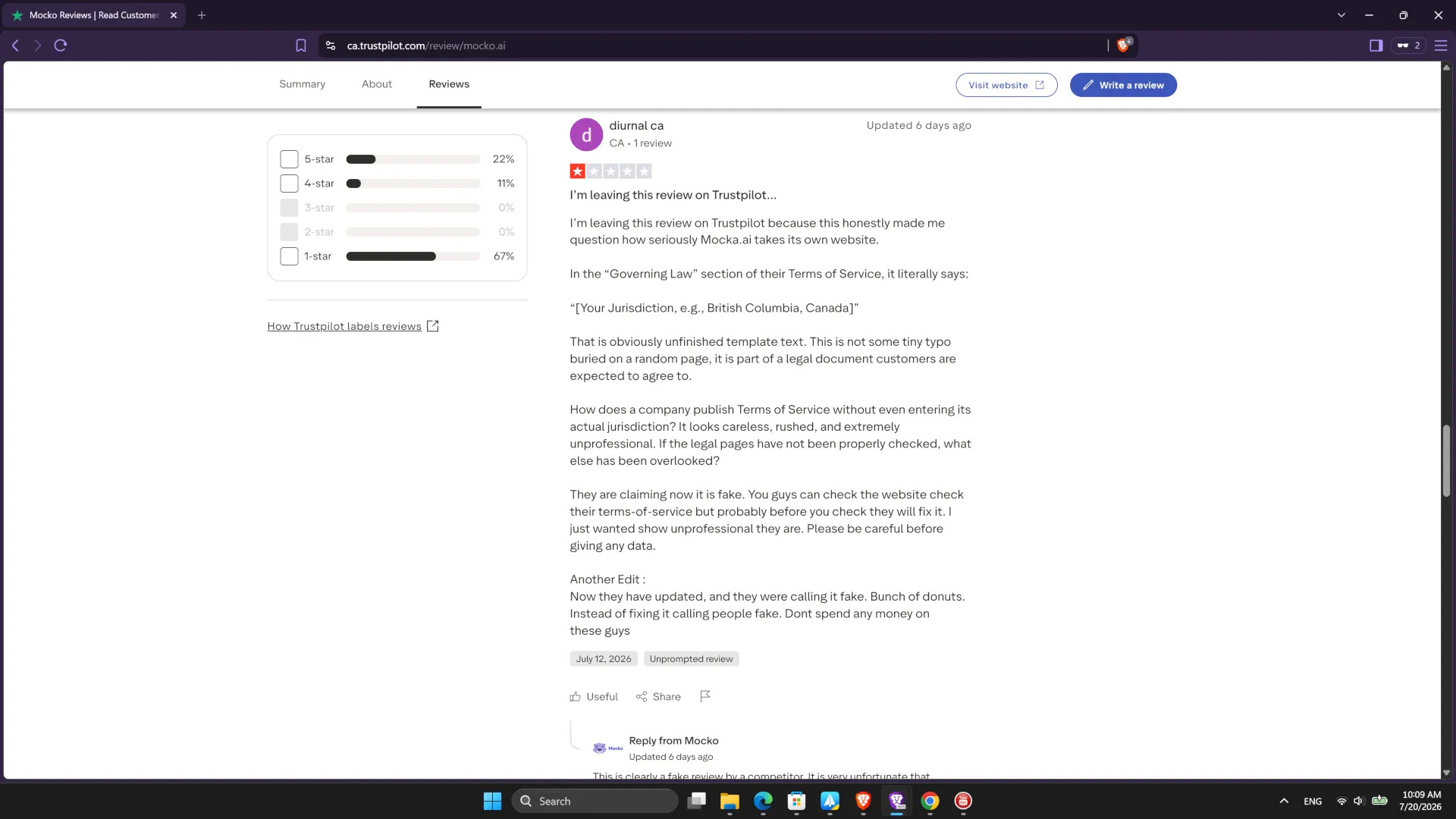Mark the review as Useful

594,696
